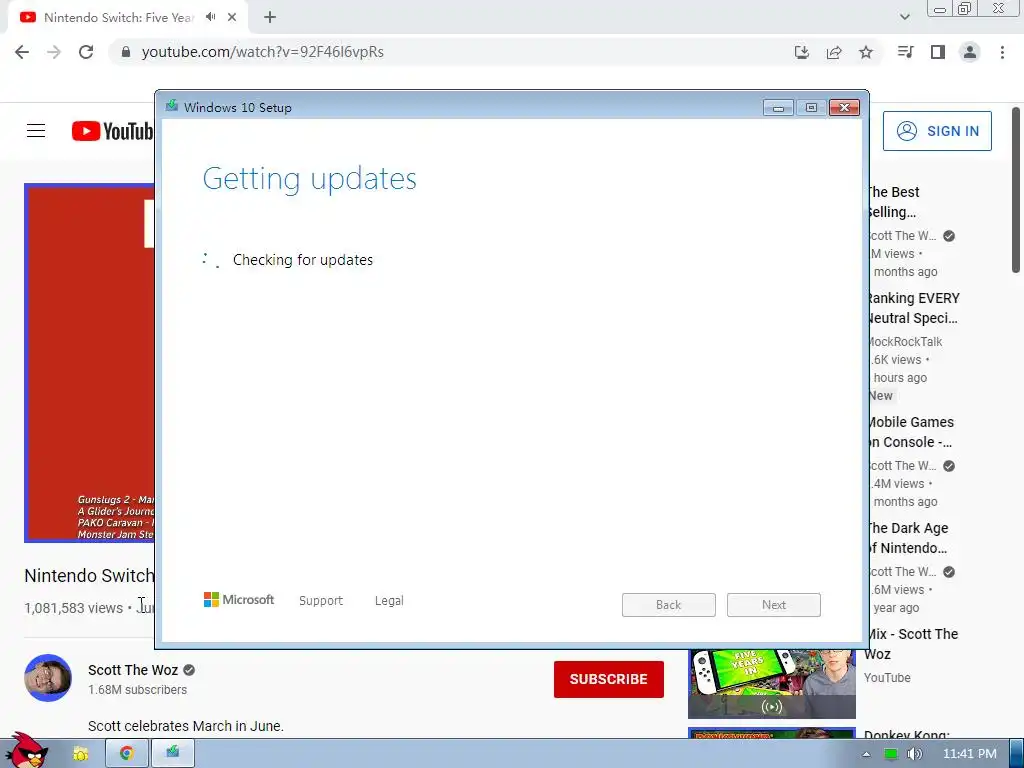Click the video player in YouTube
The height and width of the screenshot is (768, 1024).
(89, 362)
